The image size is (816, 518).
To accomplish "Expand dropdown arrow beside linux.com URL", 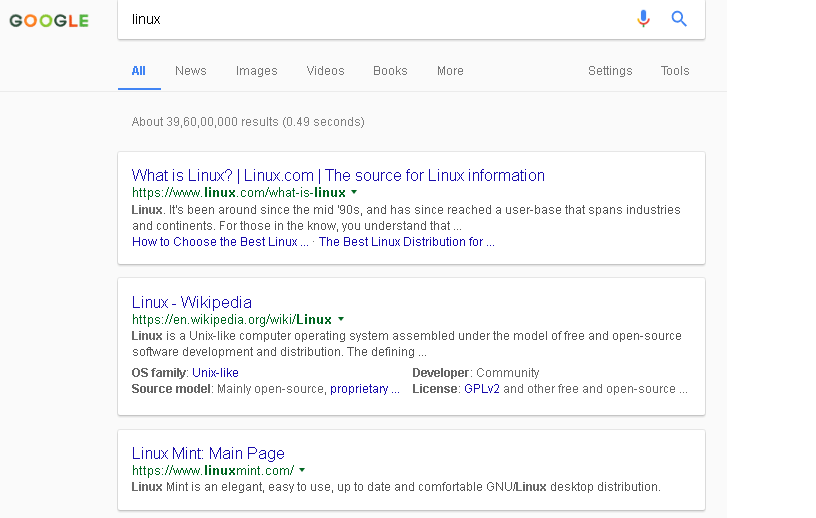I will pyautogui.click(x=354, y=192).
